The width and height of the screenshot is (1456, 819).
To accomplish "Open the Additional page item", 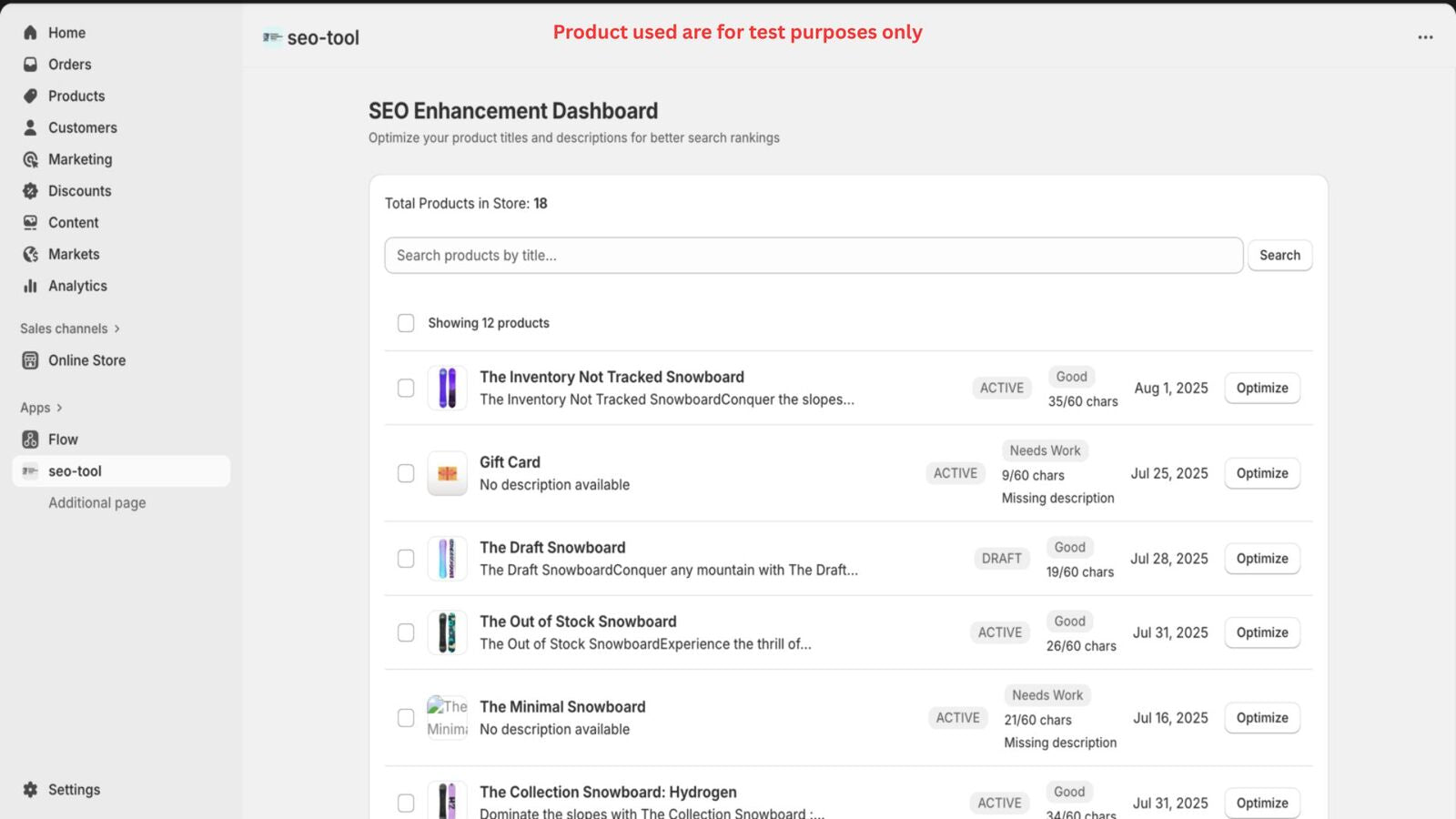I will point(97,502).
